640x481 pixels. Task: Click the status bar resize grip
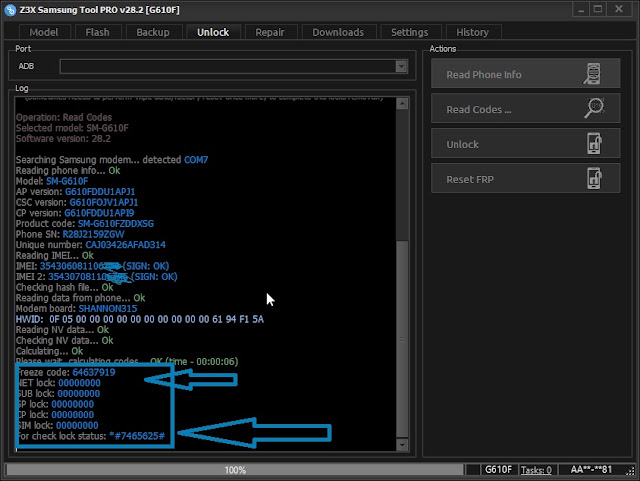(x=631, y=471)
